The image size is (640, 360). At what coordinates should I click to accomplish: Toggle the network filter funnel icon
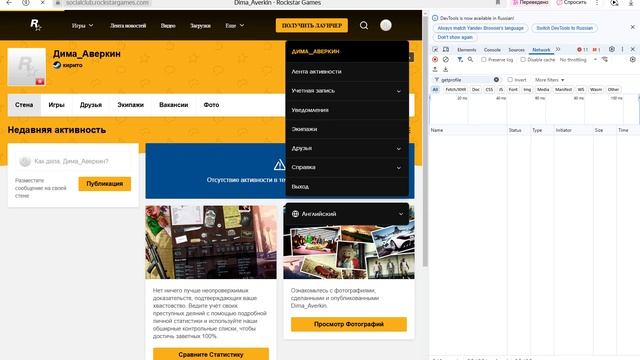tap(460, 60)
